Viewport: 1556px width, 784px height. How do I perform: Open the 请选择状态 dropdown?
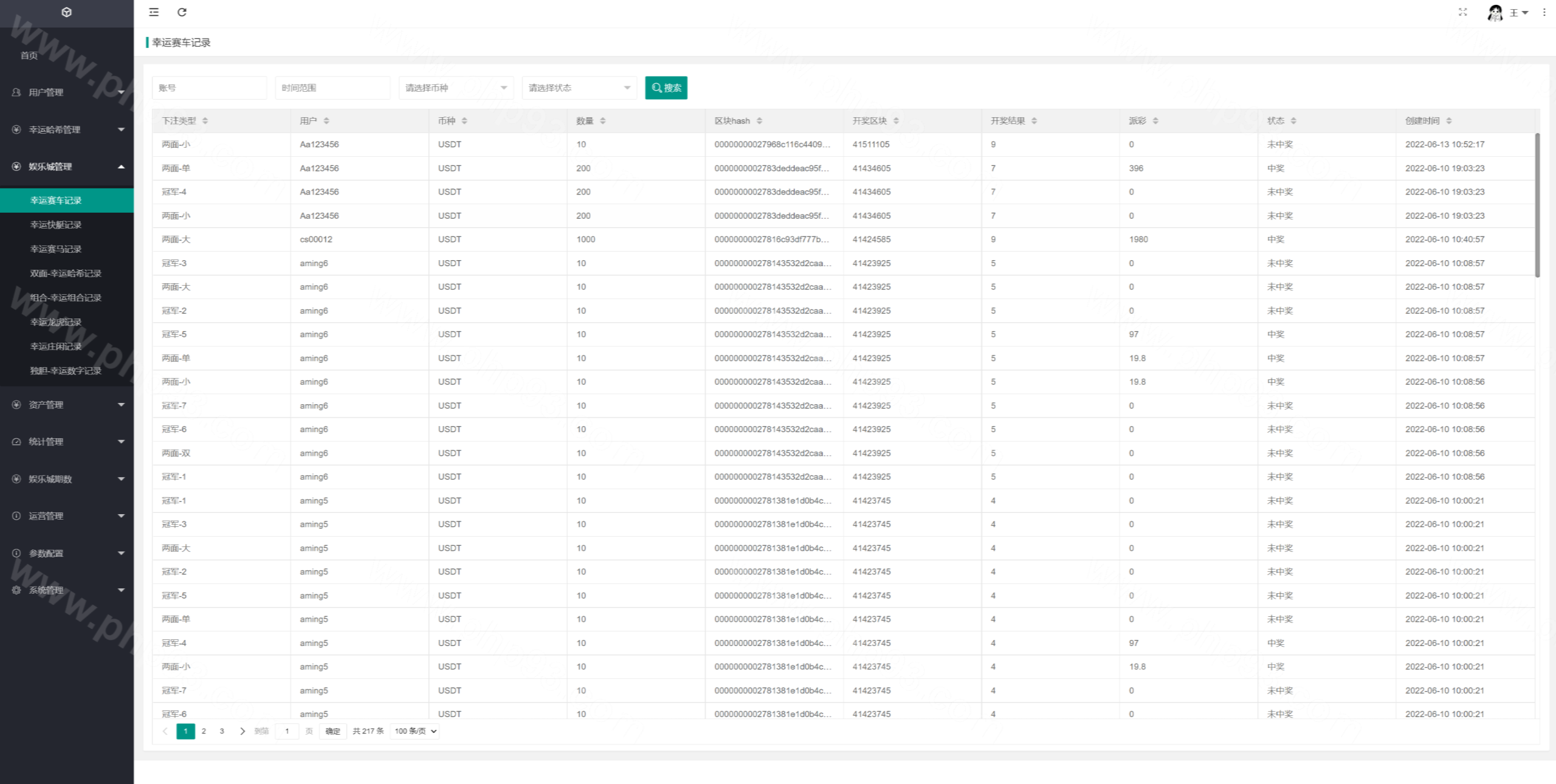click(579, 88)
